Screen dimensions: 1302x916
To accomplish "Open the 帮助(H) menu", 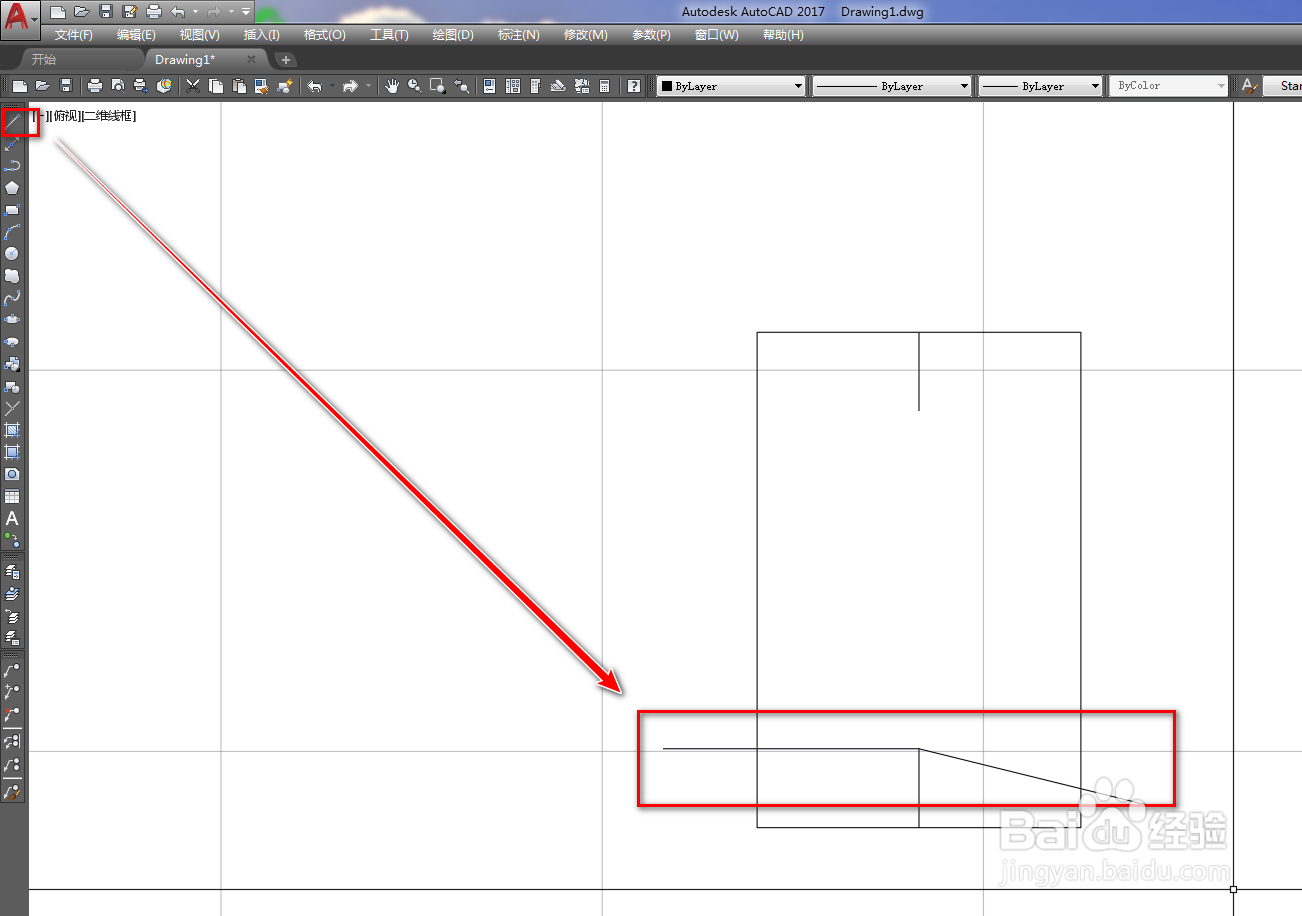I will tap(783, 35).
